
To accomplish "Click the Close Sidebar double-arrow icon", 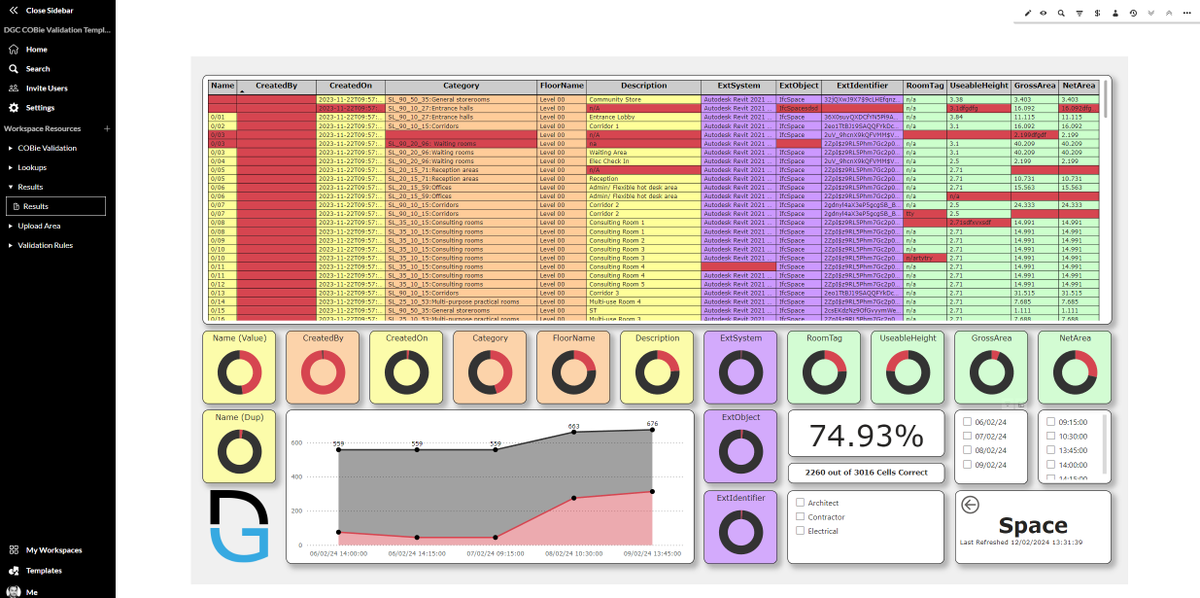I will click(x=13, y=10).
